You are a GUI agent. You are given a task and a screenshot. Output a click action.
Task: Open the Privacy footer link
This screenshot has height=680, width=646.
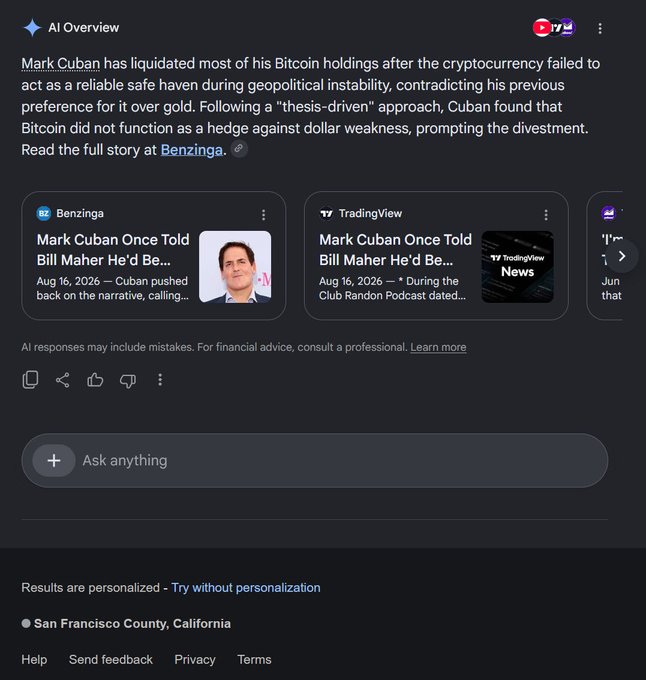195,660
